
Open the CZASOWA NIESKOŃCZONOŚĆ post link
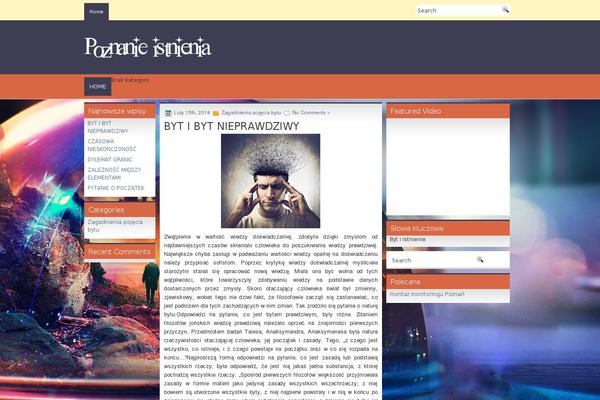coord(112,145)
